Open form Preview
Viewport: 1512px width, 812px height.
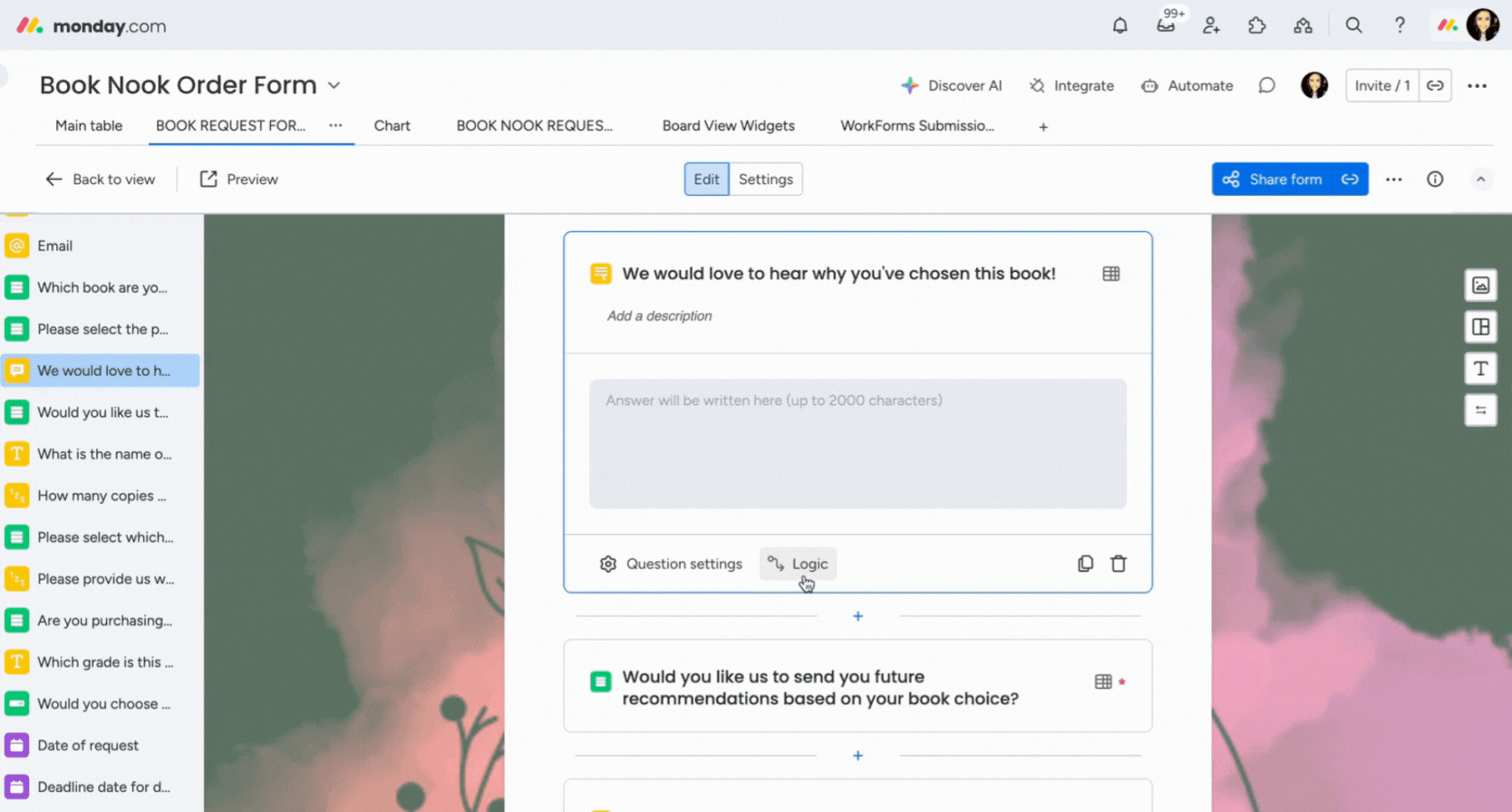point(239,179)
